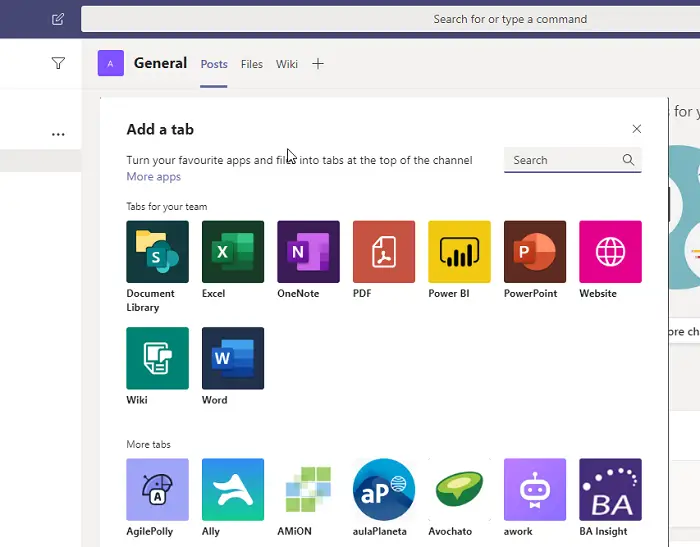Click the magnifier in Add a tab search
The height and width of the screenshot is (547, 700).
pyautogui.click(x=628, y=160)
